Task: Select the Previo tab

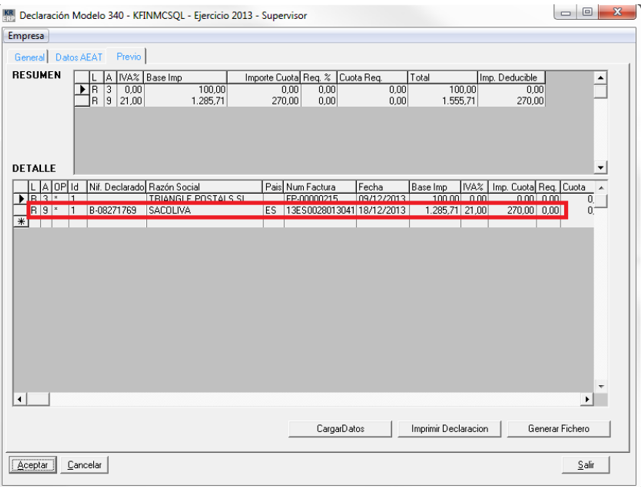Action: click(x=129, y=58)
